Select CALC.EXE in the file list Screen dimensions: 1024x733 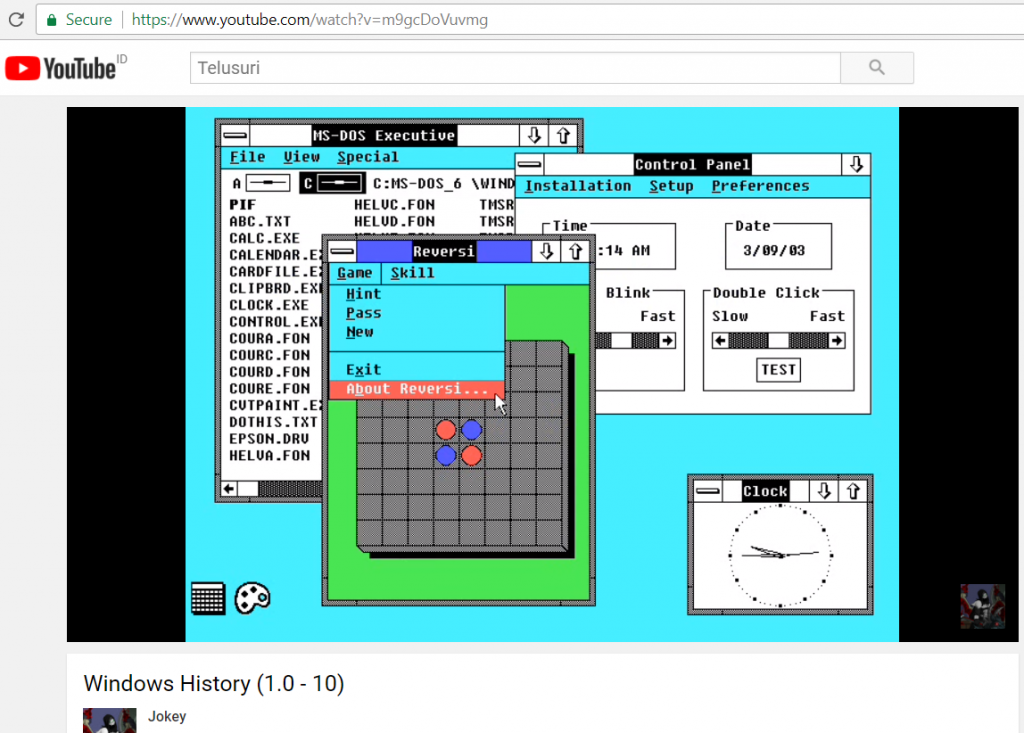(264, 238)
